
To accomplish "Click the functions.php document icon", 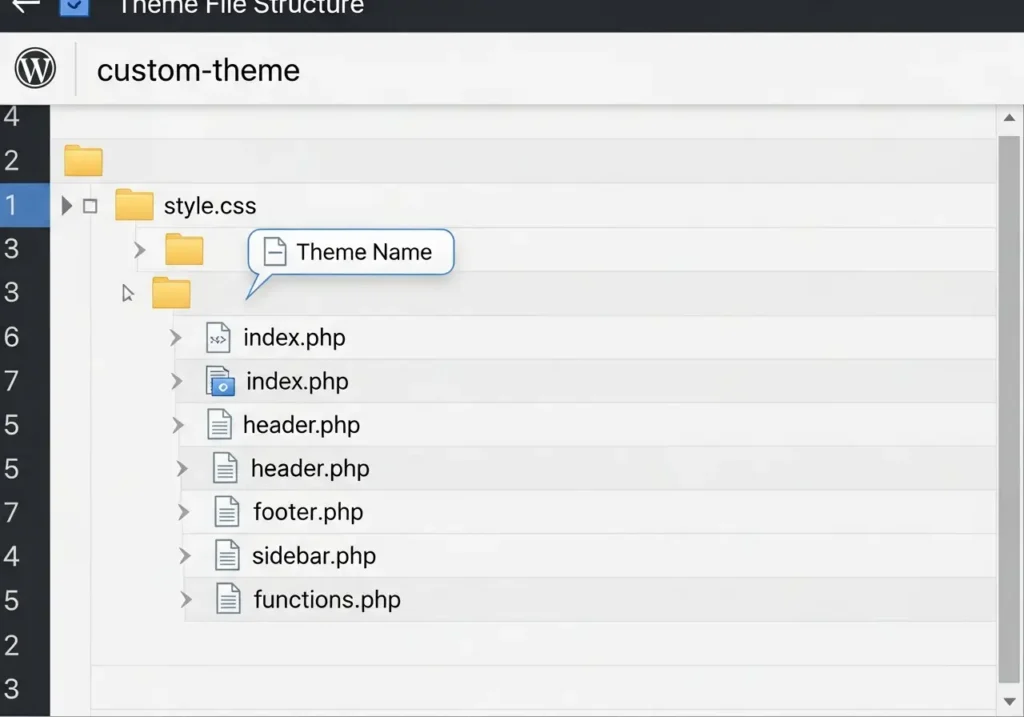I will pyautogui.click(x=229, y=600).
